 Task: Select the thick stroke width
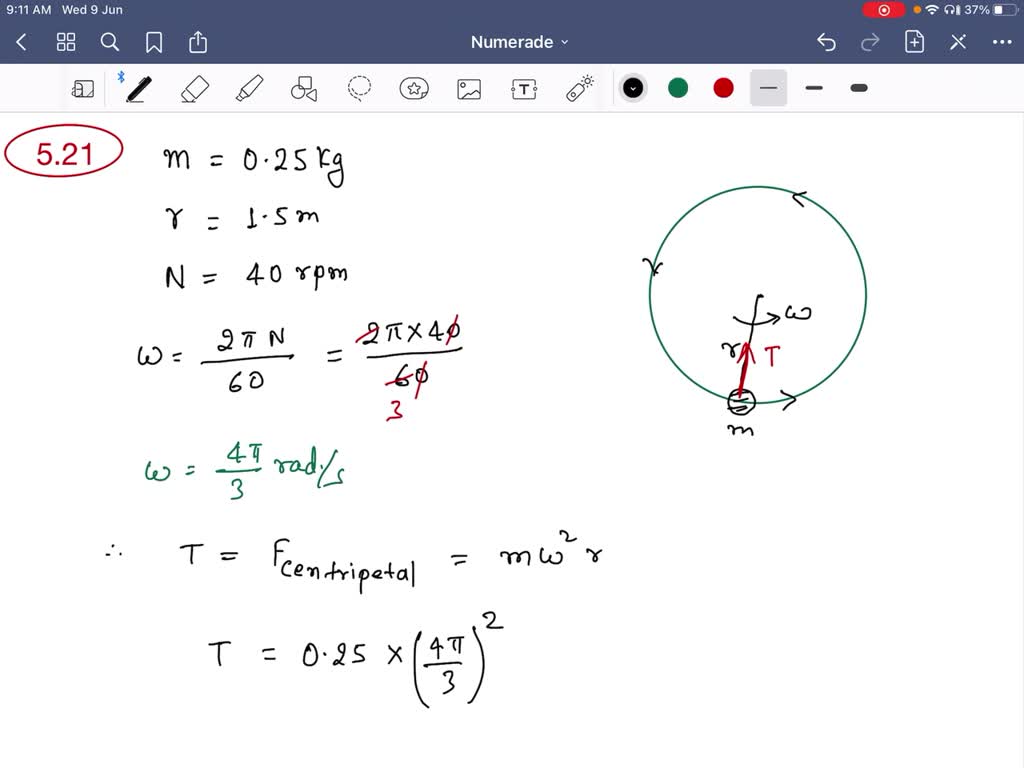pos(858,88)
